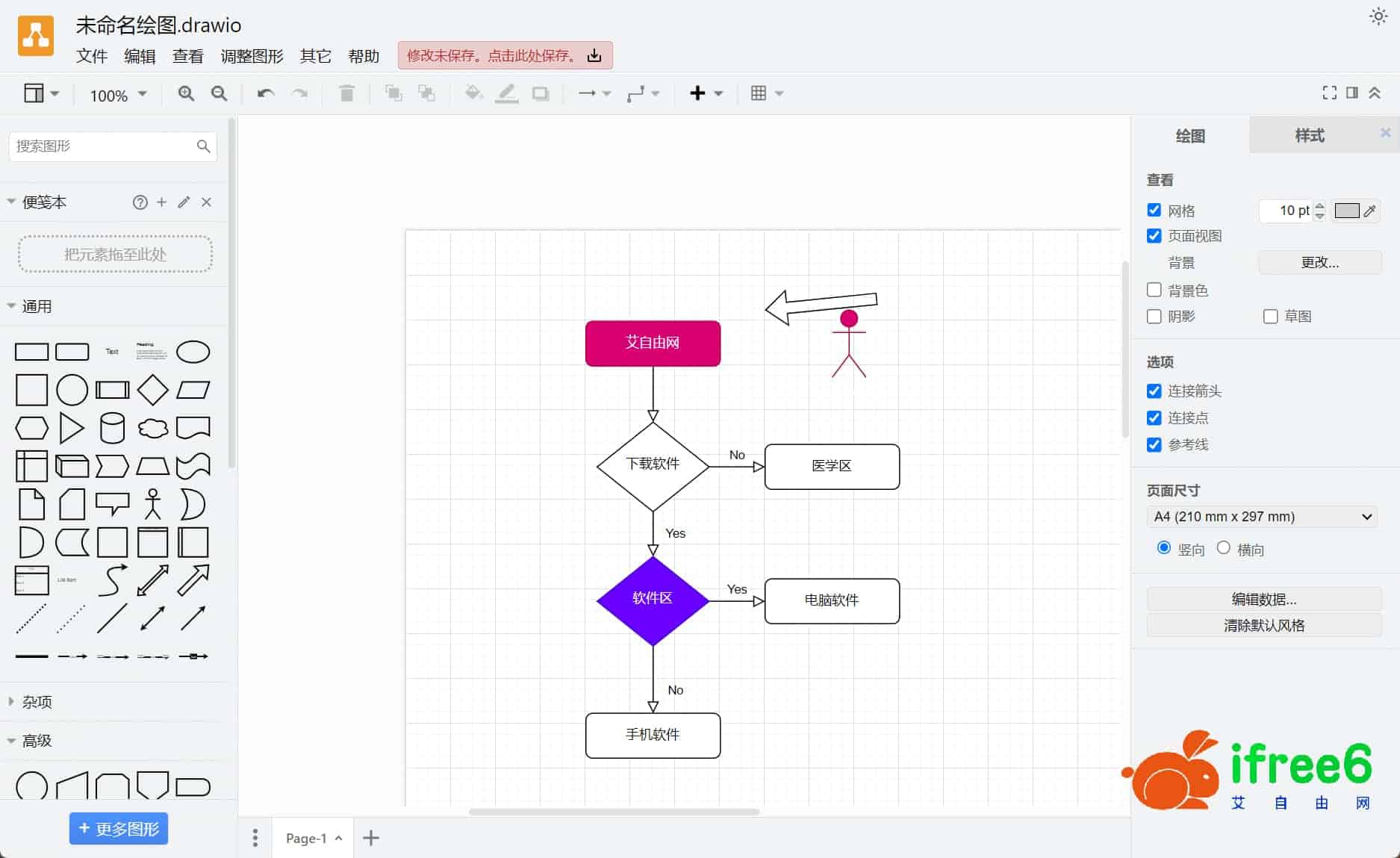Open the 调整图形 menu
This screenshot has width=1400, height=858.
(252, 56)
